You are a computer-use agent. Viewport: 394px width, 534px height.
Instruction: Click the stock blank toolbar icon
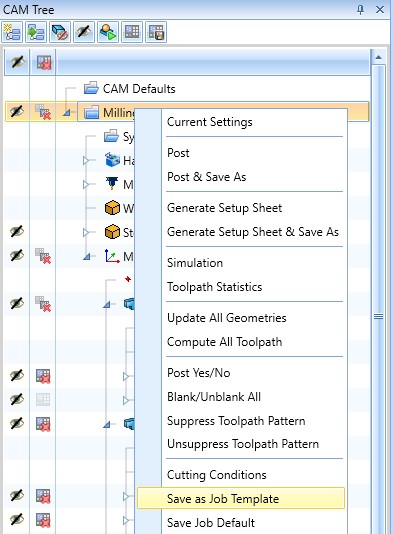60,32
